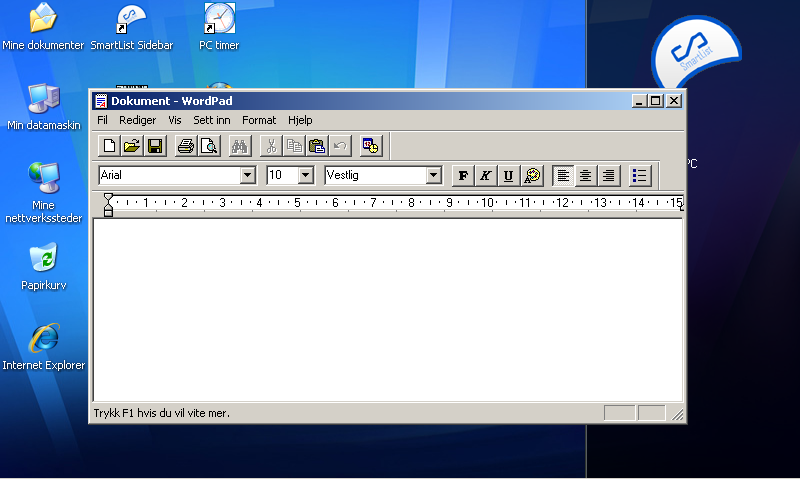Open the Rediger menu
Screen dimensions: 800x480
137,120
